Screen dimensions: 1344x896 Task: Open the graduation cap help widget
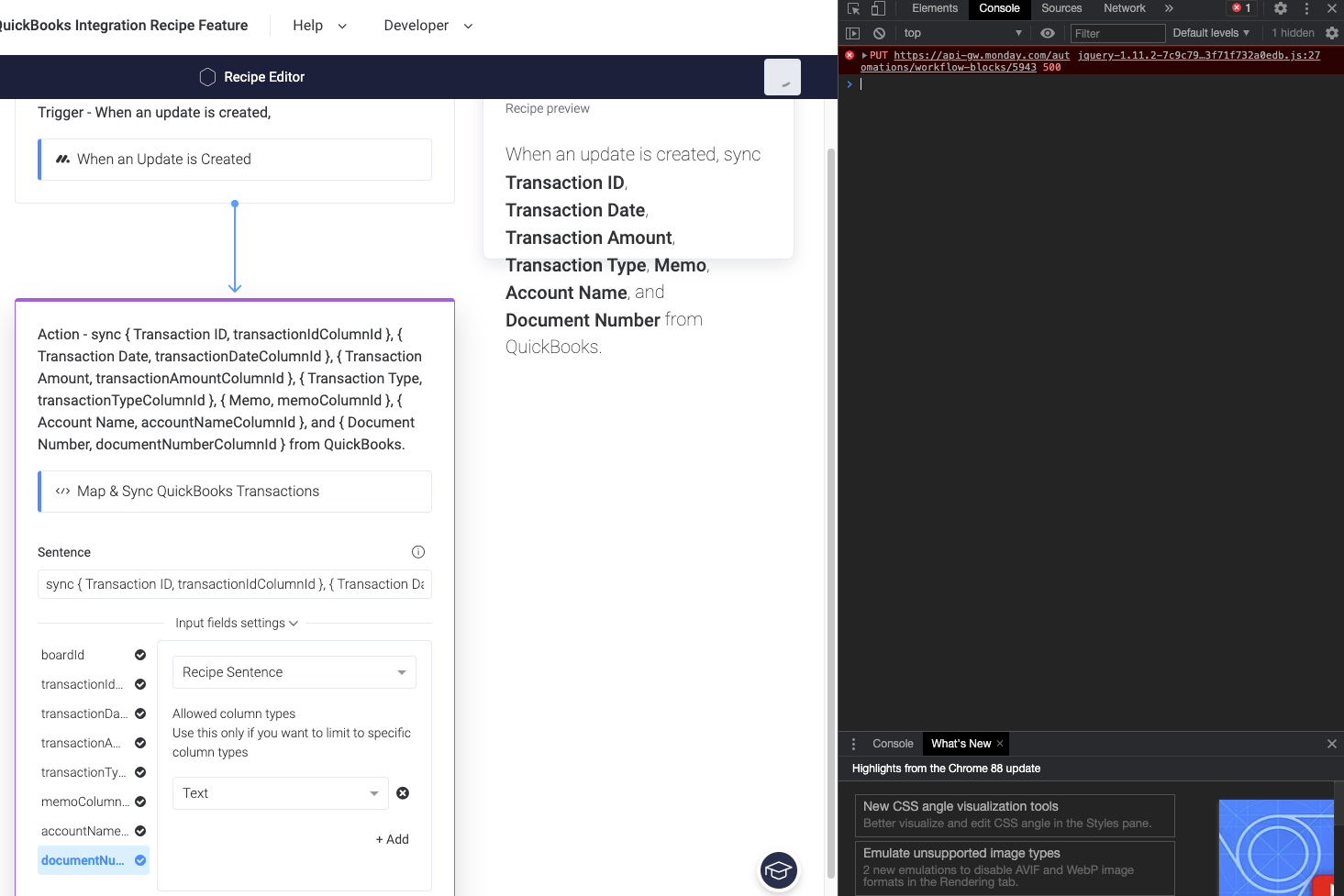[x=778, y=870]
